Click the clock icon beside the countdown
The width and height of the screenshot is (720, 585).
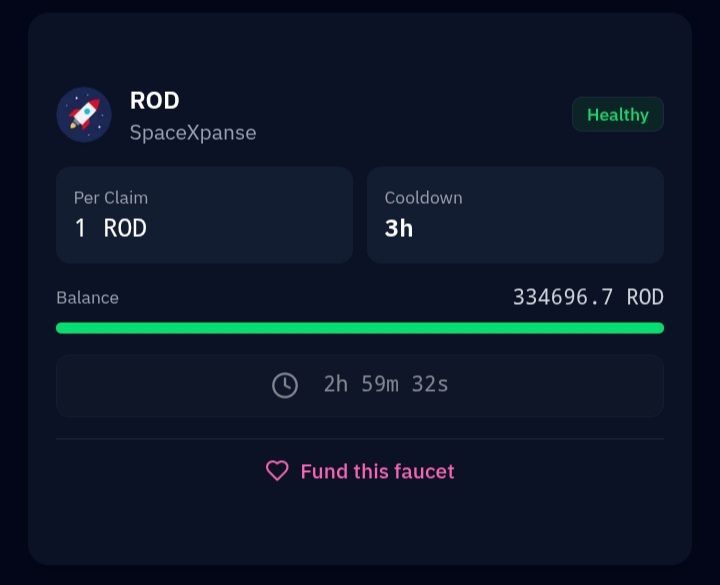click(285, 385)
